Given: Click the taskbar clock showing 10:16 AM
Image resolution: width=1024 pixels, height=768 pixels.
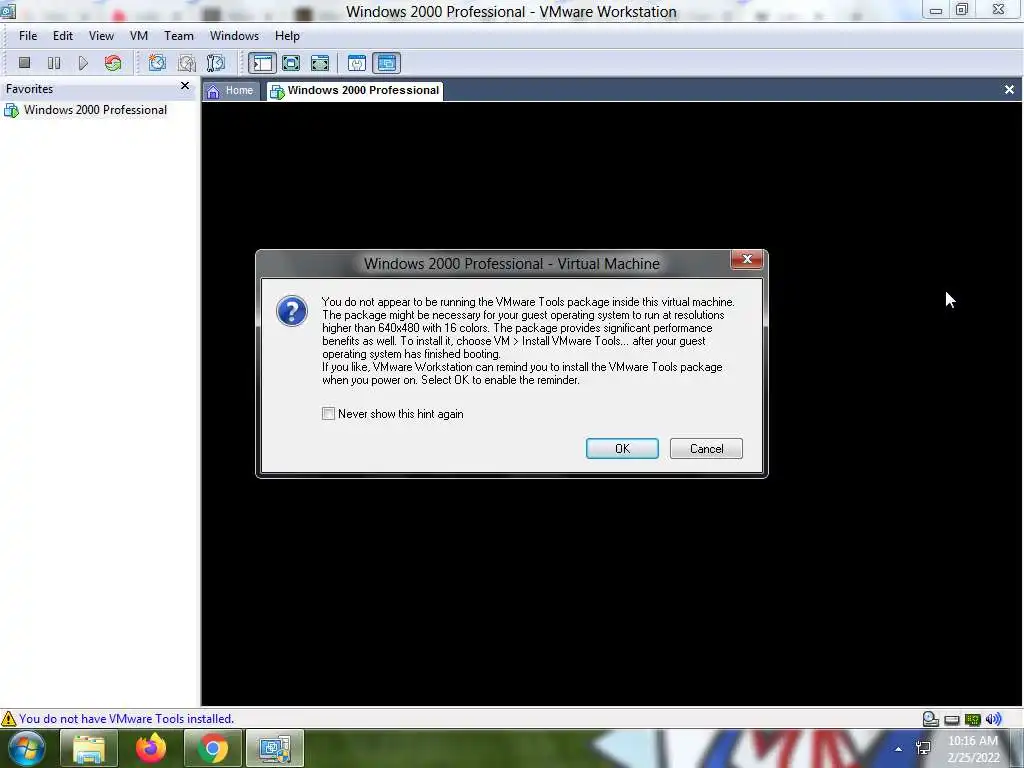Looking at the screenshot, I should pos(973,749).
